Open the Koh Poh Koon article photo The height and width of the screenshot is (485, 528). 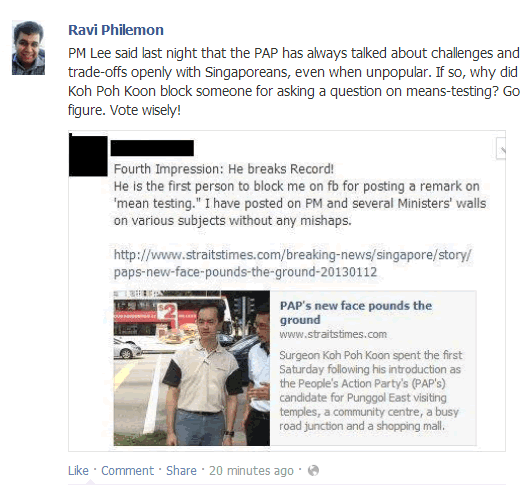tap(192, 368)
